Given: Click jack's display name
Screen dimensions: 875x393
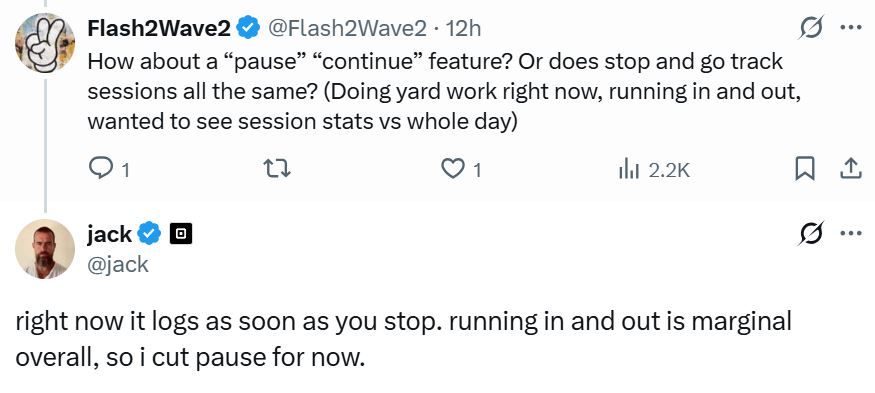Looking at the screenshot, I should (109, 234).
